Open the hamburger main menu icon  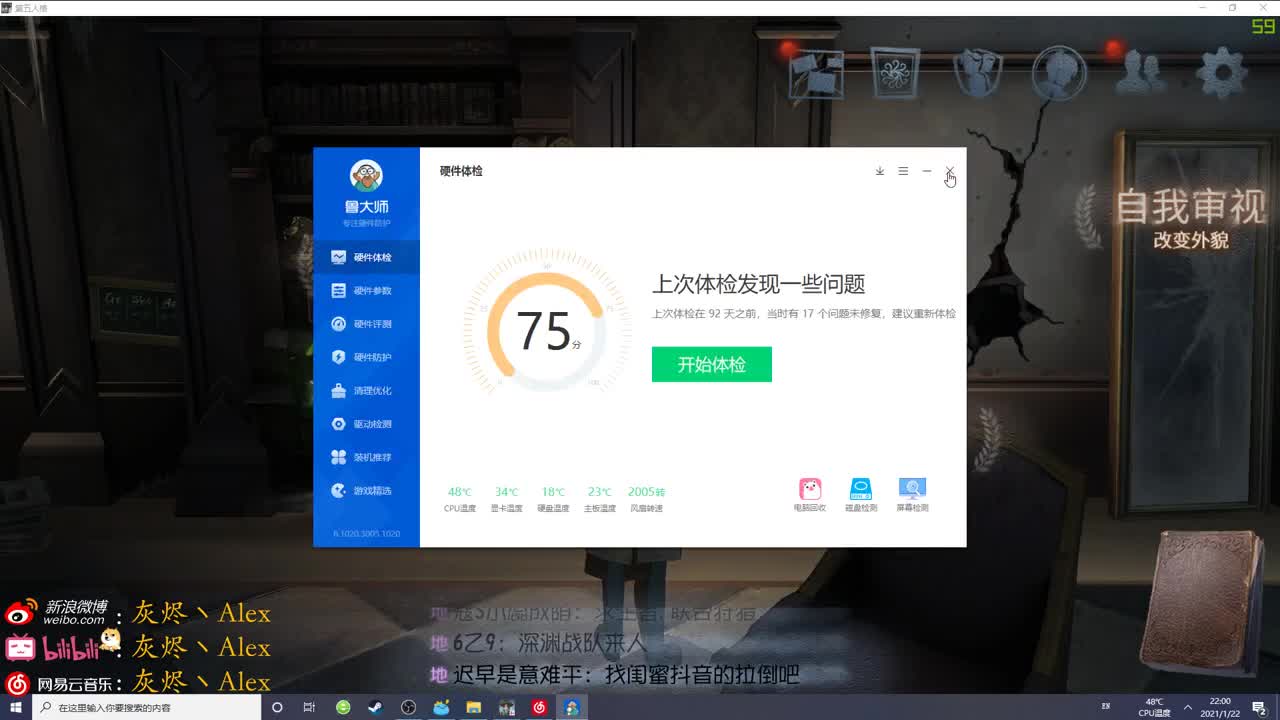pyautogui.click(x=903, y=171)
